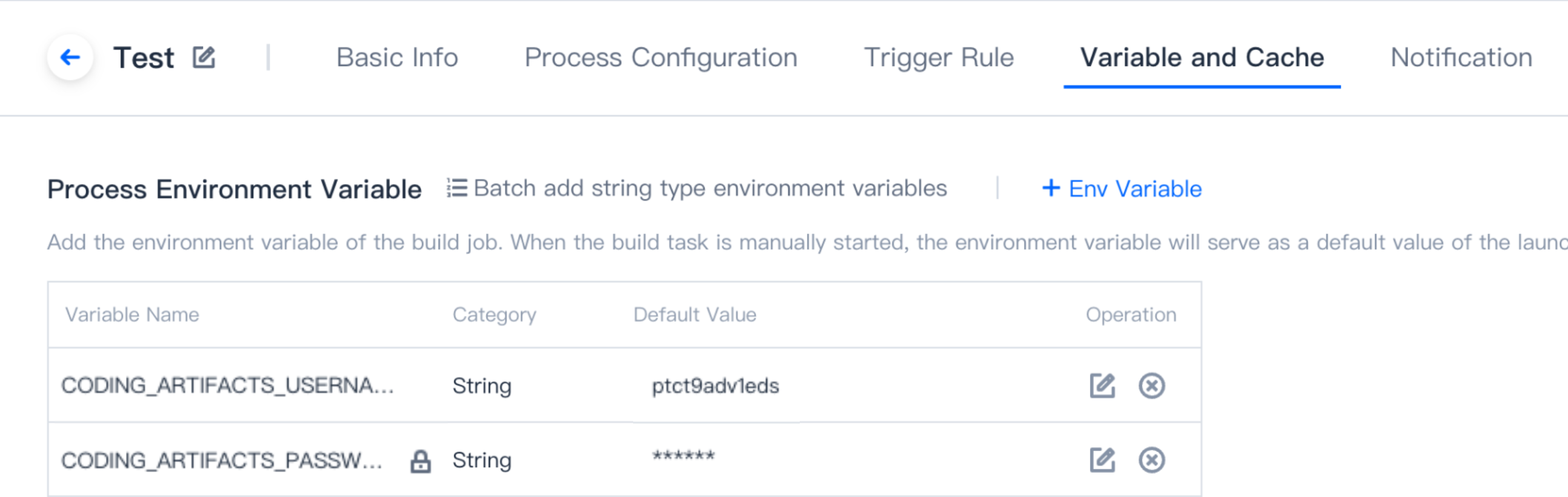Open the Basic Info tab
Screen dimensions: 1568x497
[x=397, y=58]
